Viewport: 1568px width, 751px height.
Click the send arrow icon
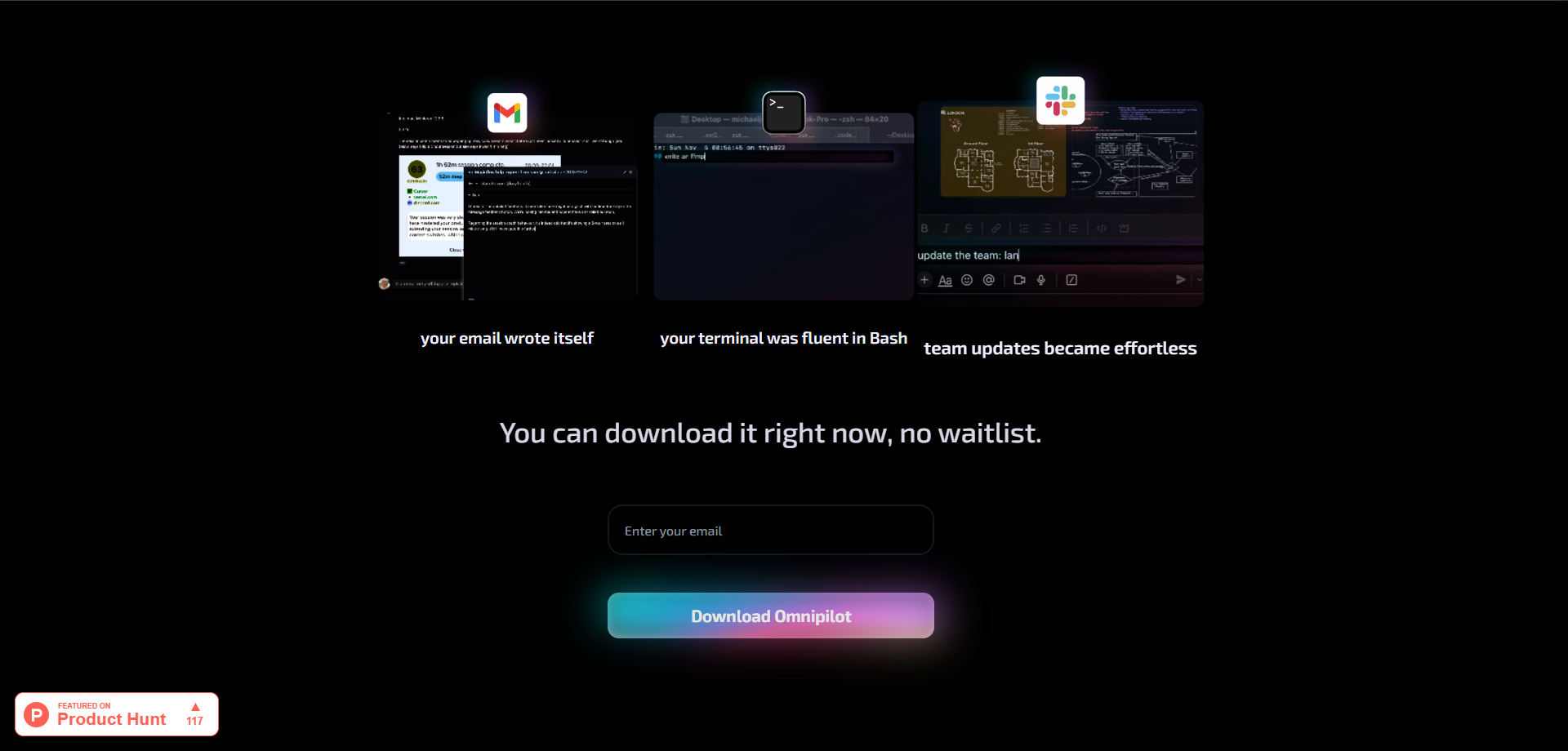1180,280
